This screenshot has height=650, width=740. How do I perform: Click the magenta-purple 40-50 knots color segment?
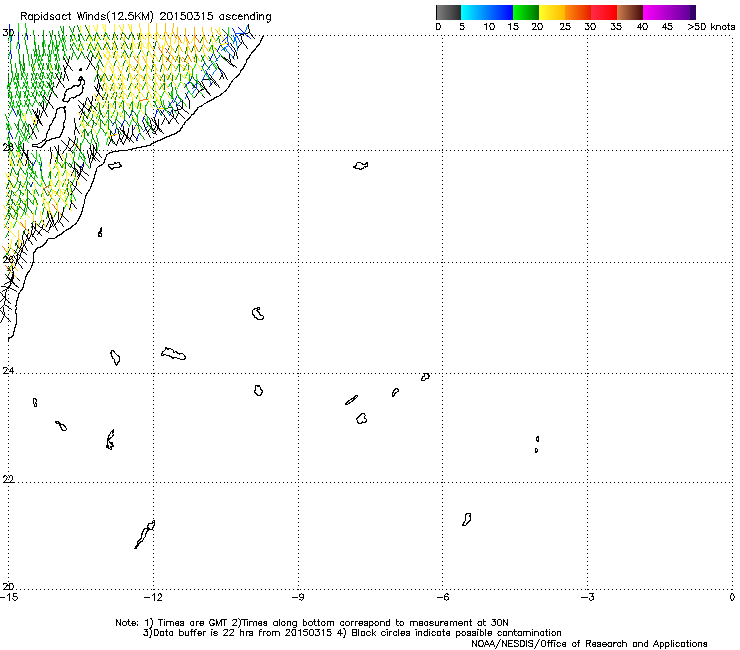pos(669,12)
